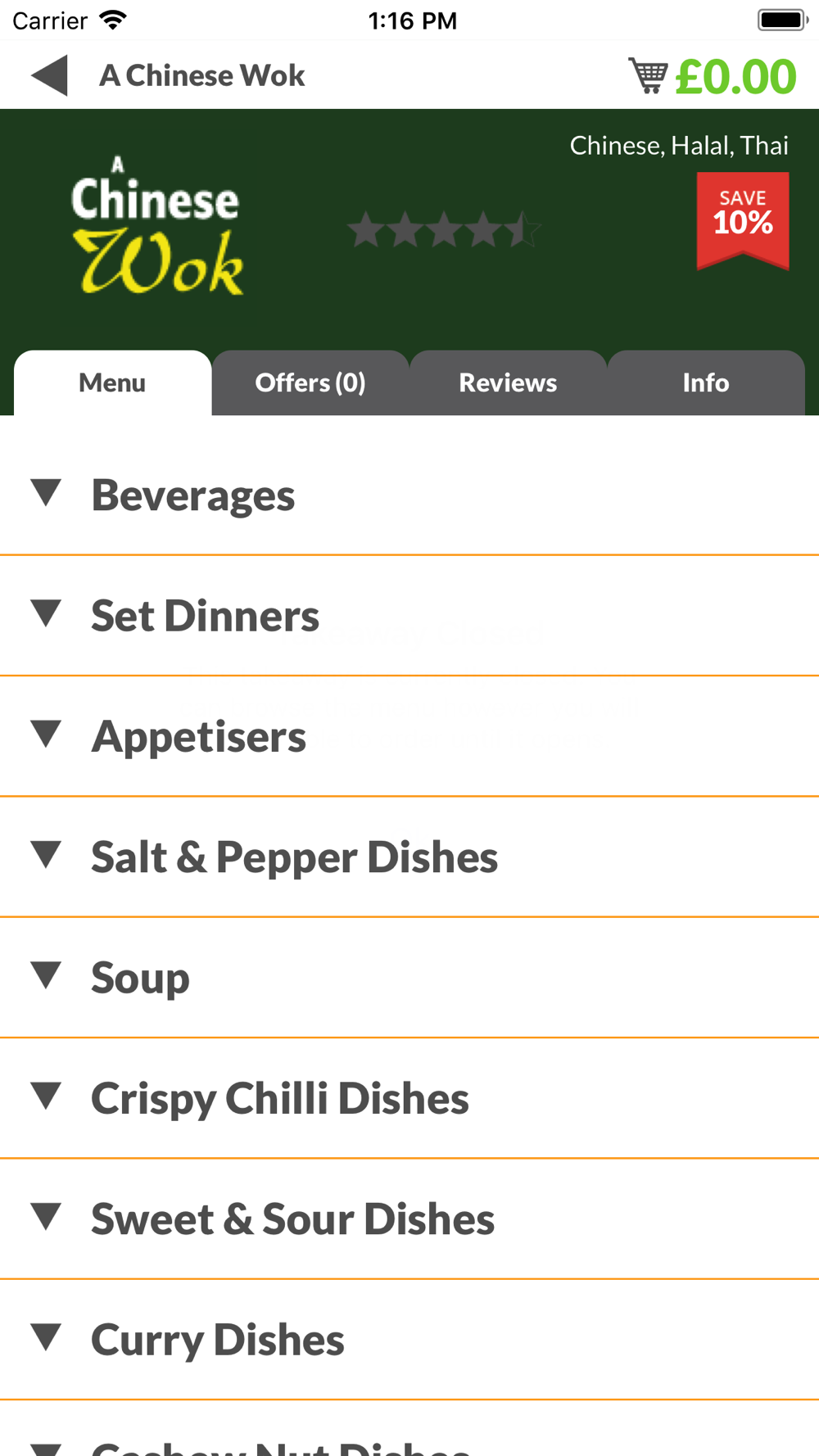The image size is (819, 1456).
Task: Tap the Save 10% red badge
Action: tap(743, 220)
